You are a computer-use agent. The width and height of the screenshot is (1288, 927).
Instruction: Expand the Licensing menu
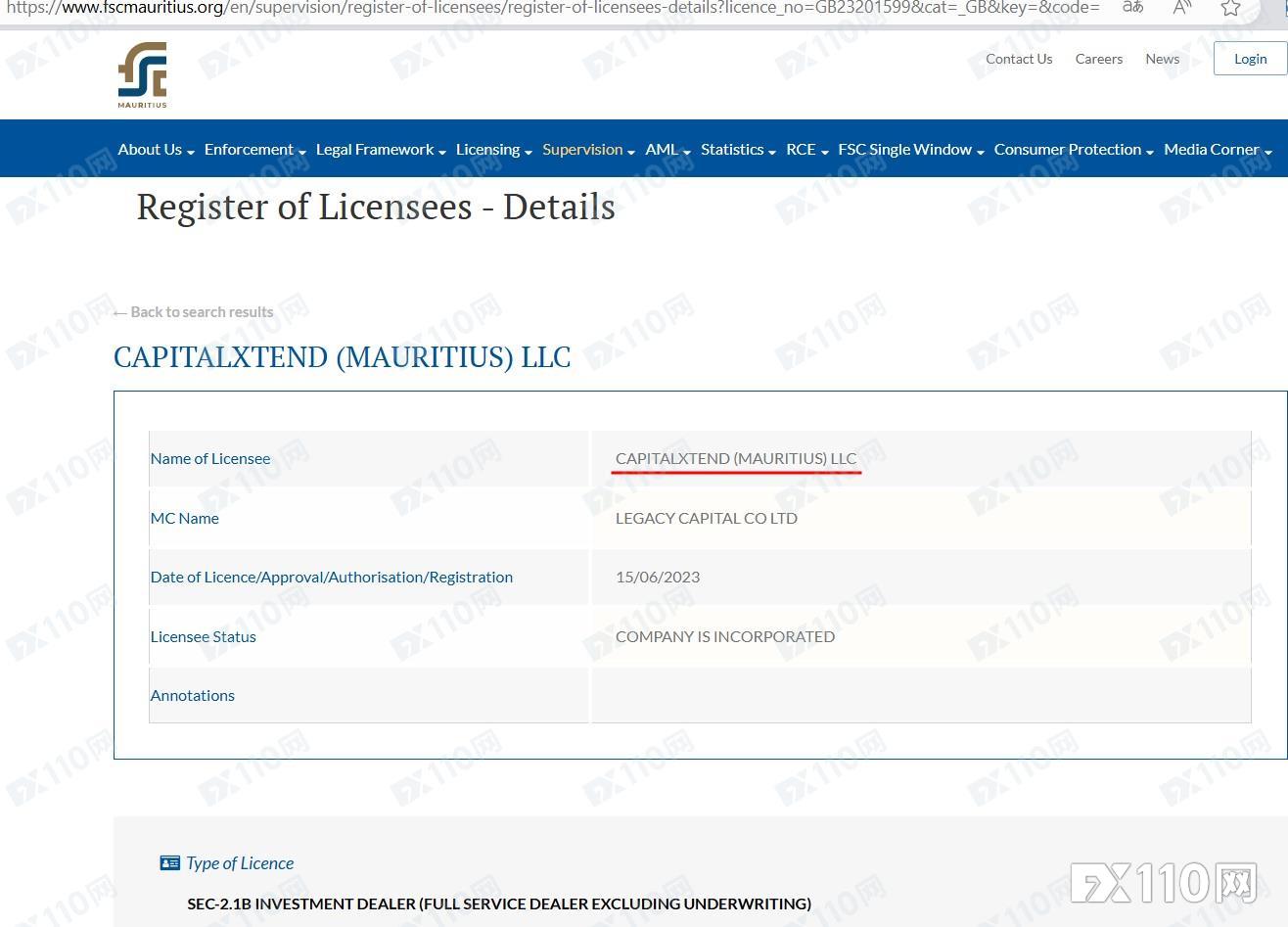click(493, 150)
